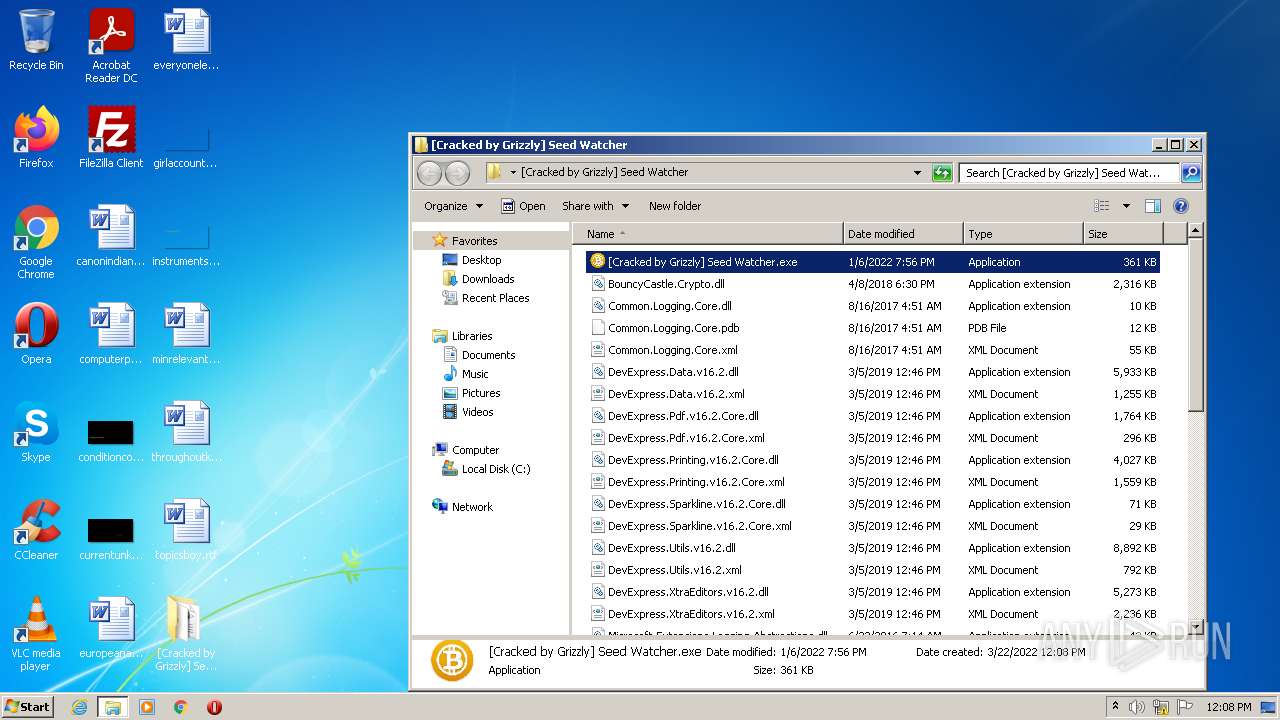
Task: Open VLC media player shortcut
Action: (36, 634)
